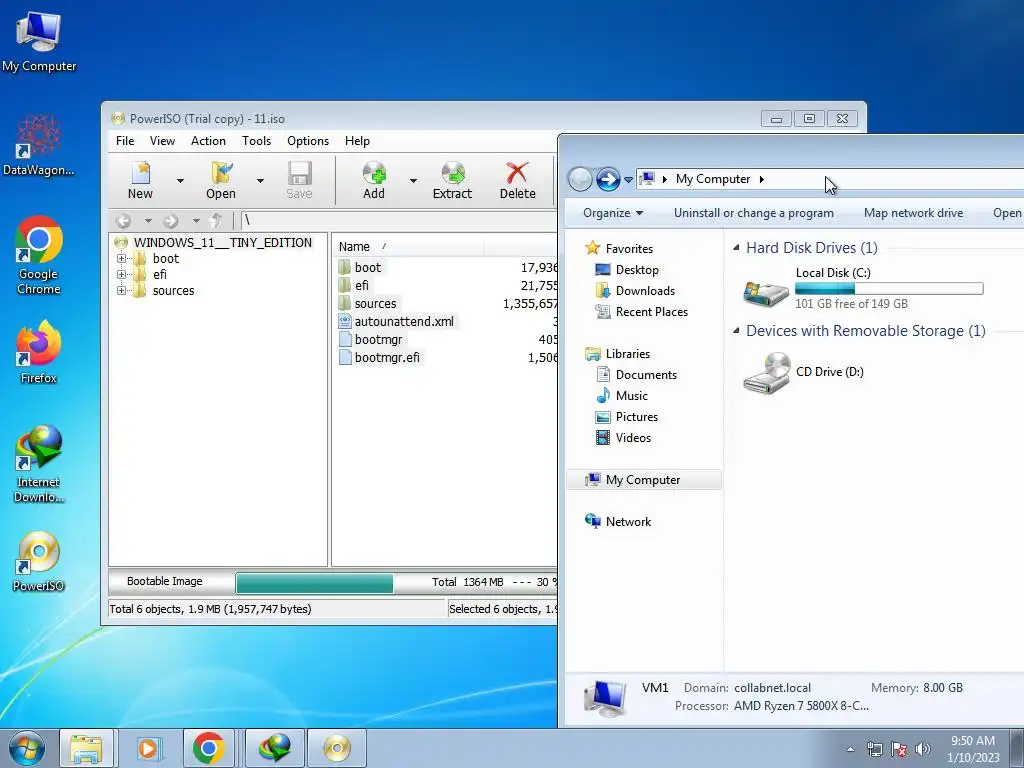Open the Action menu in PowerISO

(x=208, y=141)
